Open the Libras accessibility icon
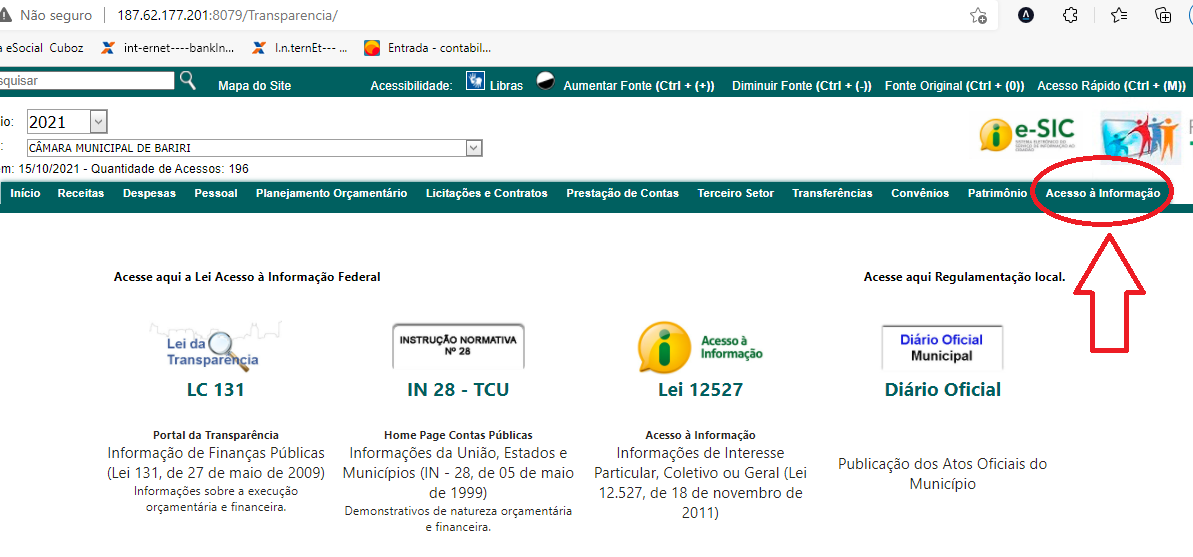Image resolution: width=1193 pixels, height=557 pixels. 476,82
